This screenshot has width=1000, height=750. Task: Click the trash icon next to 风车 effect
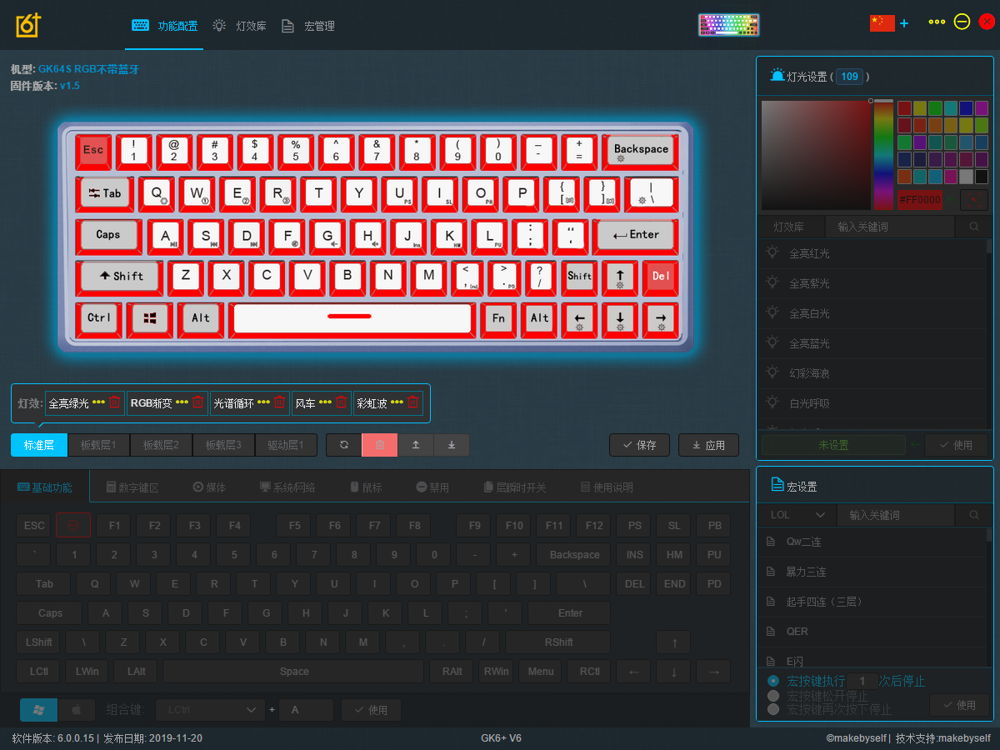pyautogui.click(x=341, y=403)
